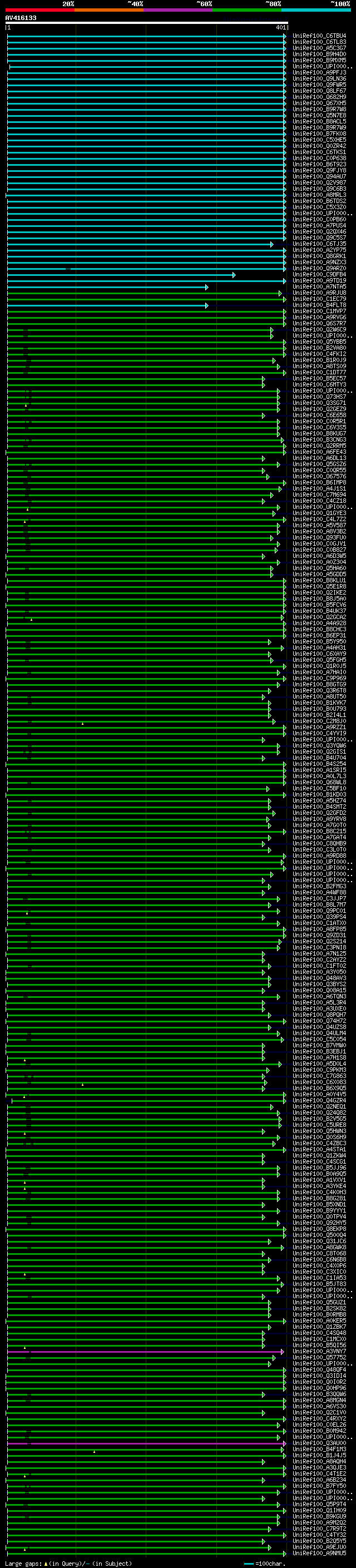Select hit UniRef100_B3QQW6
The width and height of the screenshot is (356, 1568).
click(319, 1394)
